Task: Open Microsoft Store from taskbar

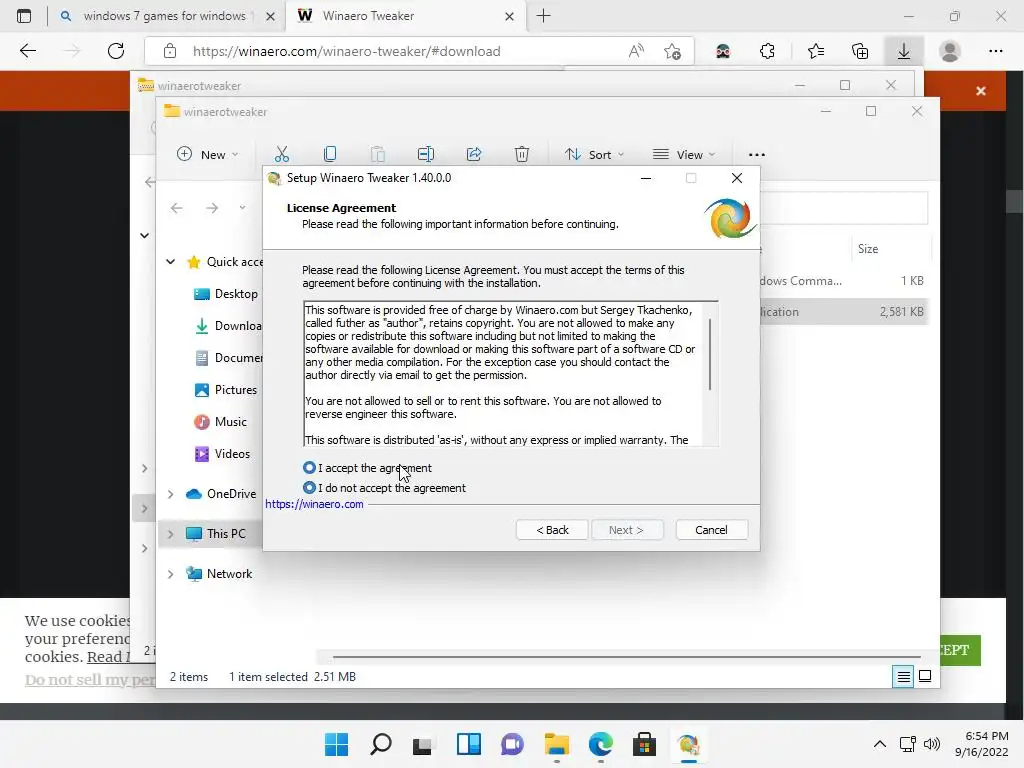Action: click(645, 744)
